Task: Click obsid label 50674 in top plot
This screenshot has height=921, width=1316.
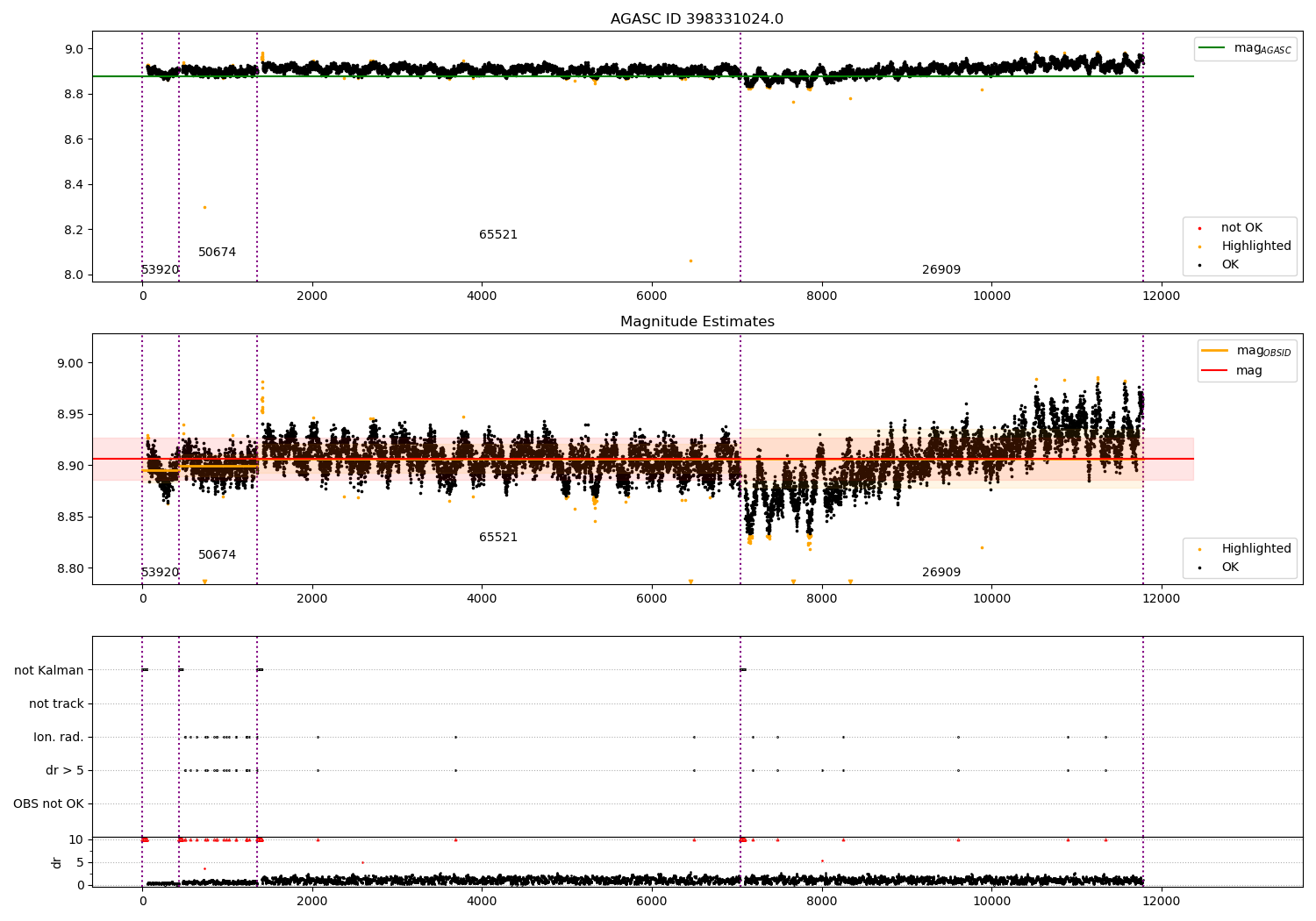Action: (217, 253)
